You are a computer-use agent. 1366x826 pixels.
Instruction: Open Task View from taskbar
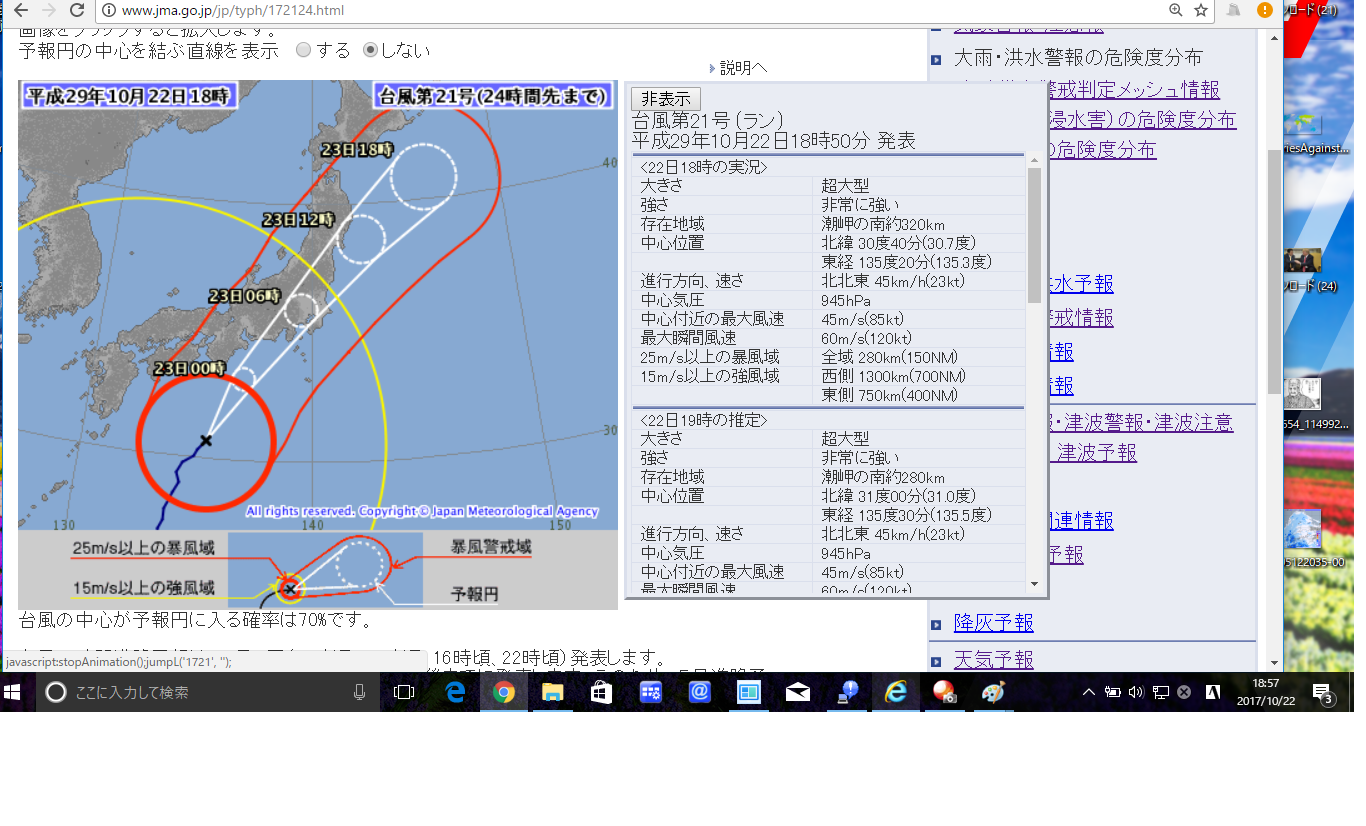pos(404,692)
